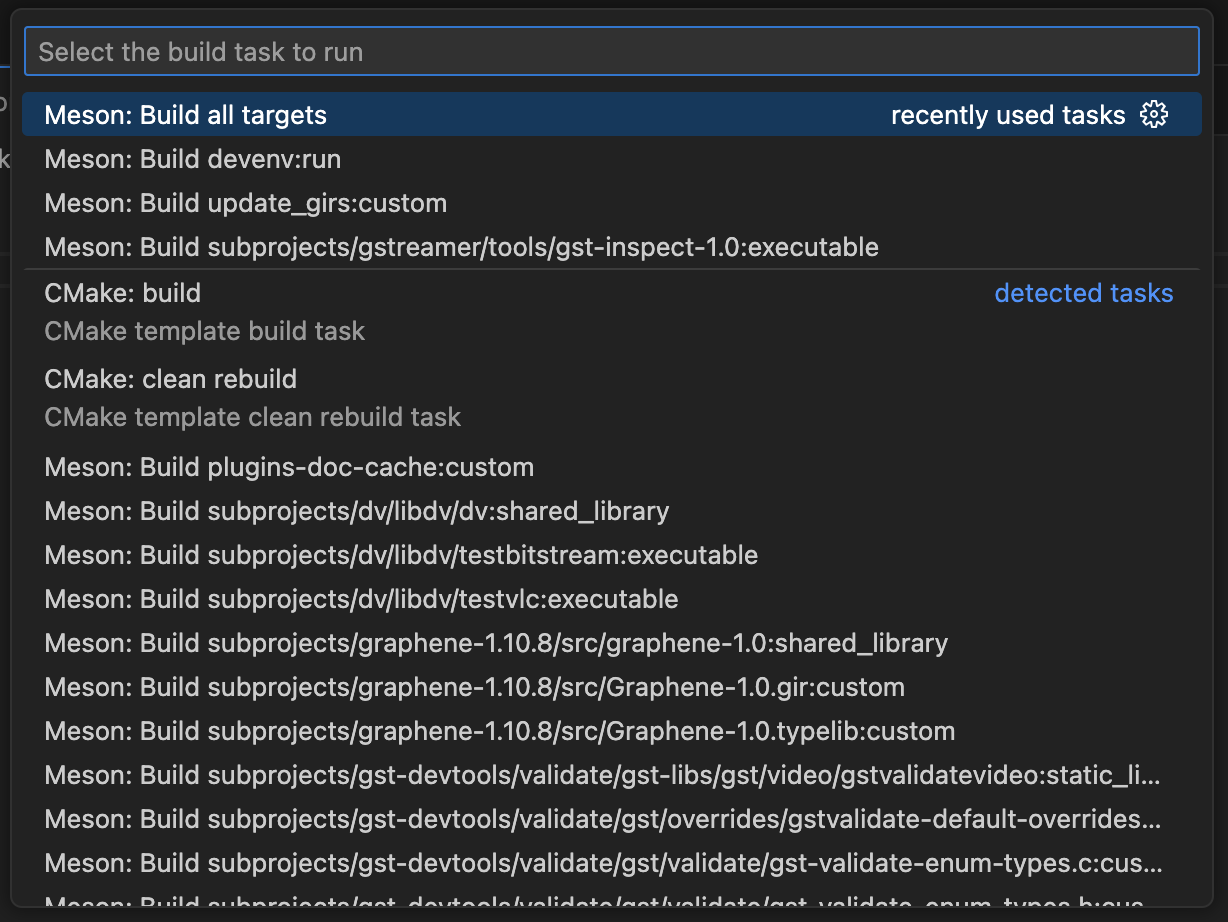1228x922 pixels.
Task: Choose Meson: Build plugins-doc-cache:custom
Action: point(289,467)
